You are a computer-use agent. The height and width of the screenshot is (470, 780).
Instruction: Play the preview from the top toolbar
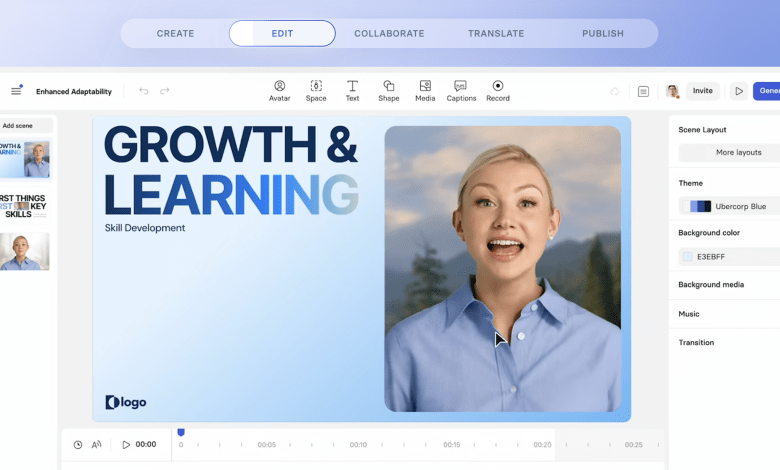739,91
